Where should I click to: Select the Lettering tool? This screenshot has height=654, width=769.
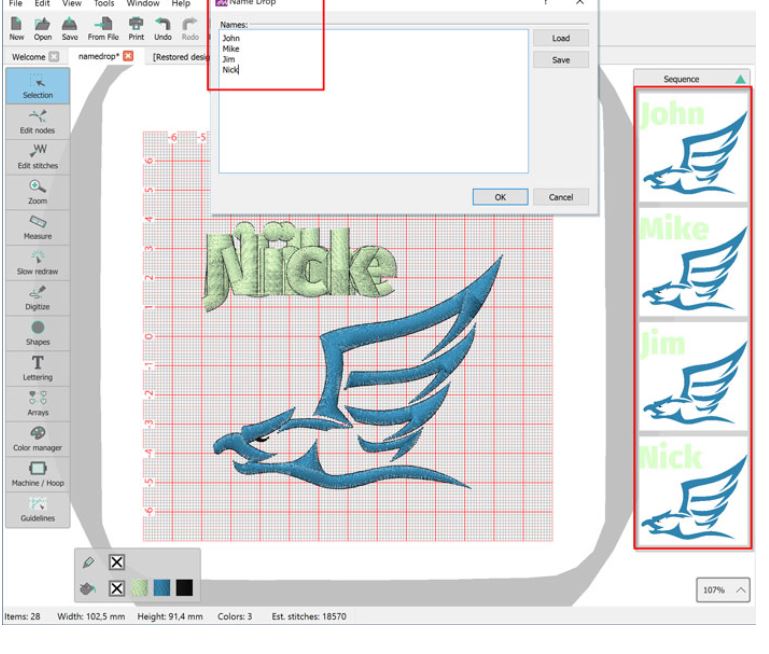pos(35,368)
